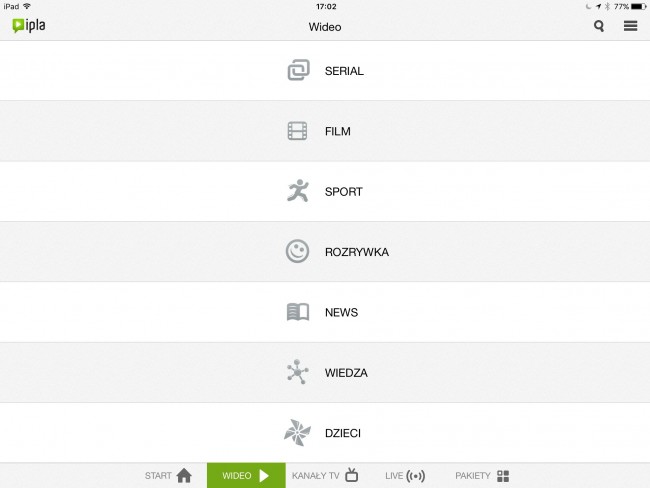The width and height of the screenshot is (650, 488).
Task: Select the SPORT running figure icon
Action: coord(298,191)
